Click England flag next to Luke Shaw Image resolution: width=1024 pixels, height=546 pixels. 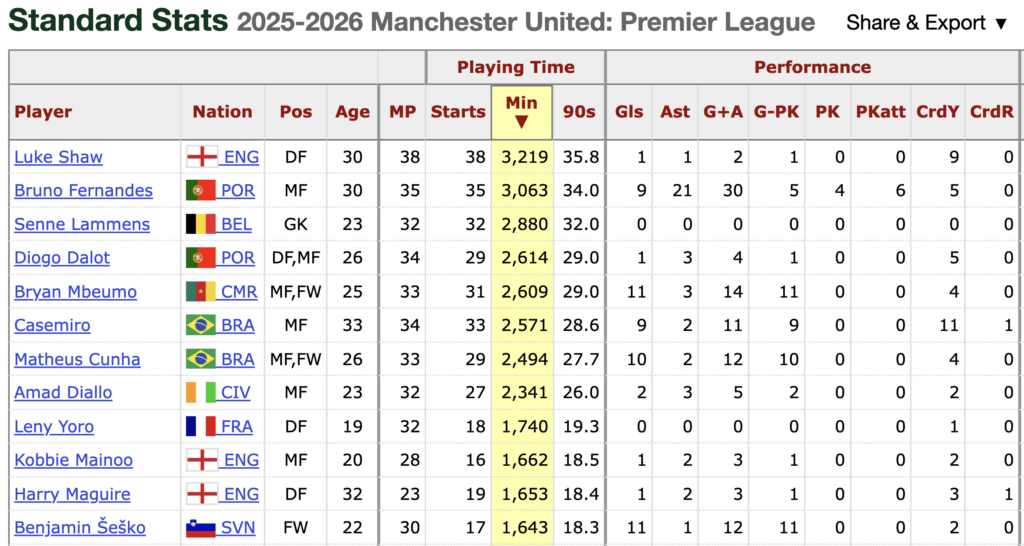(202, 157)
